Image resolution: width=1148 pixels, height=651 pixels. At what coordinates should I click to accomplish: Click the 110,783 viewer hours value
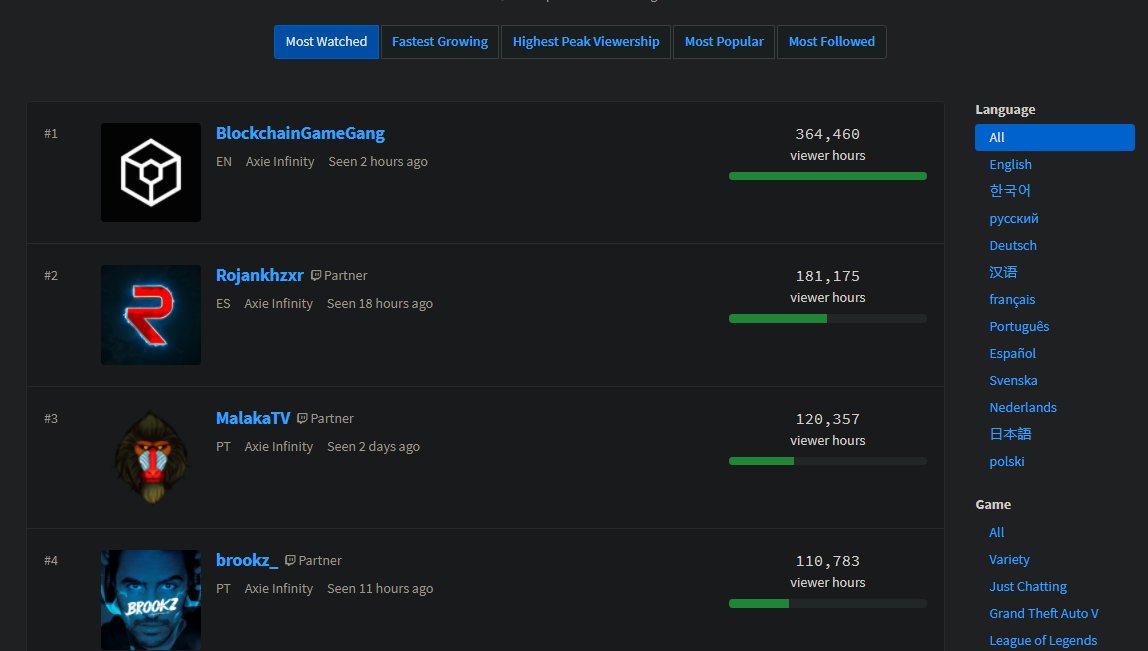click(x=827, y=561)
